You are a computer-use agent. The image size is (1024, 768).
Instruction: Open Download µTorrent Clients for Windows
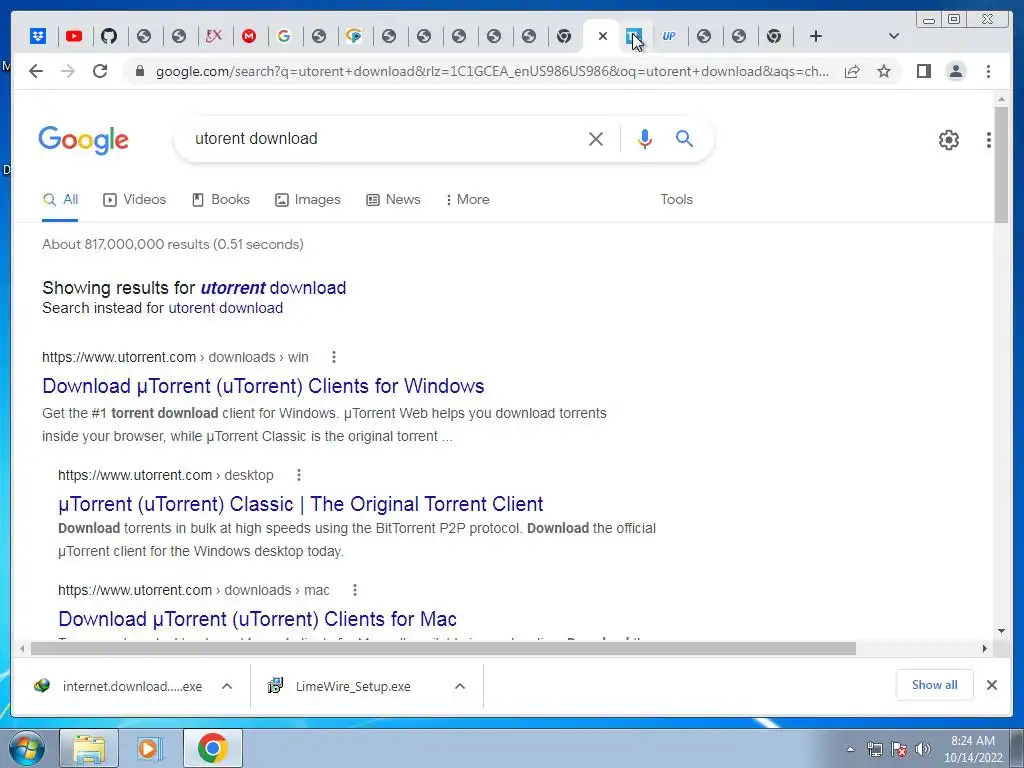pos(263,386)
